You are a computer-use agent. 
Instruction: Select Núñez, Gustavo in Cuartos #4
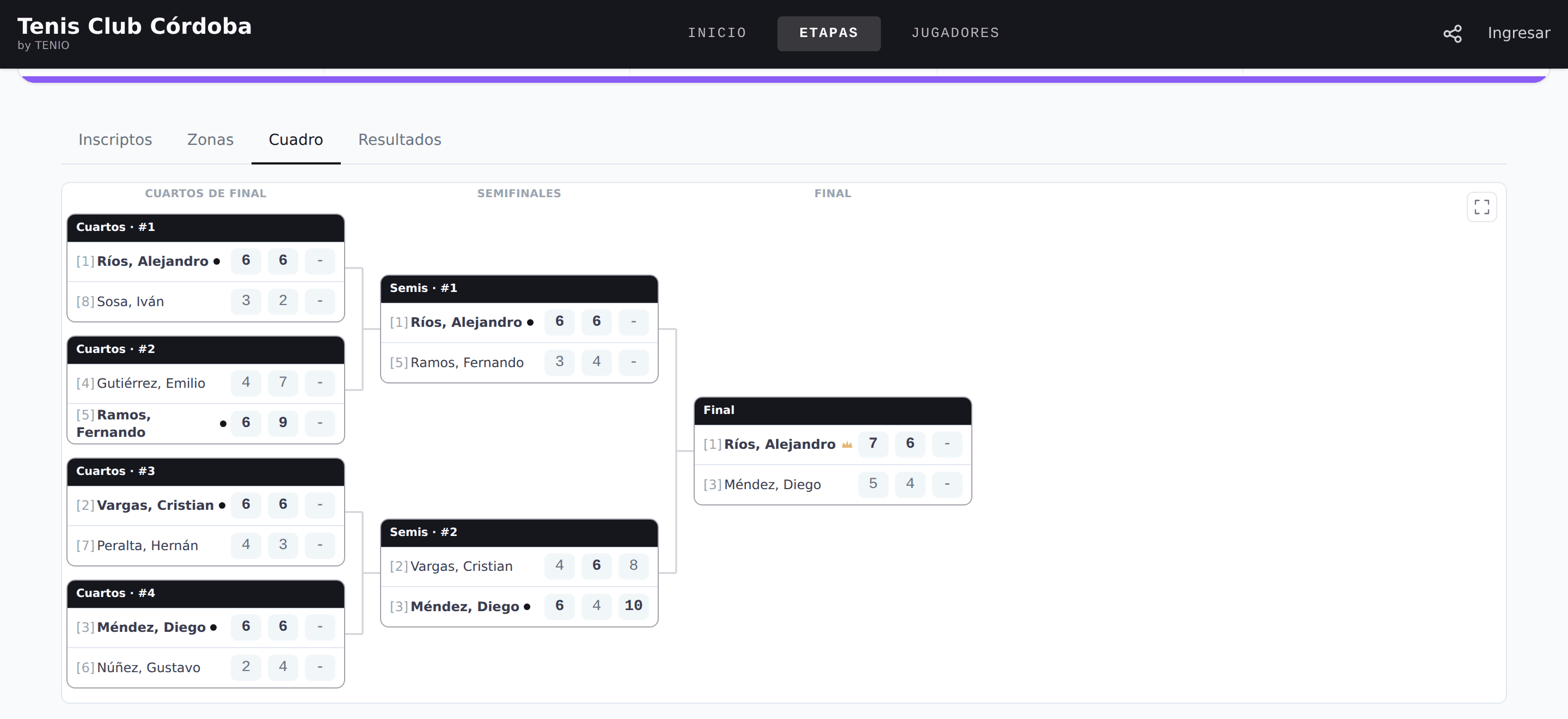click(x=149, y=668)
